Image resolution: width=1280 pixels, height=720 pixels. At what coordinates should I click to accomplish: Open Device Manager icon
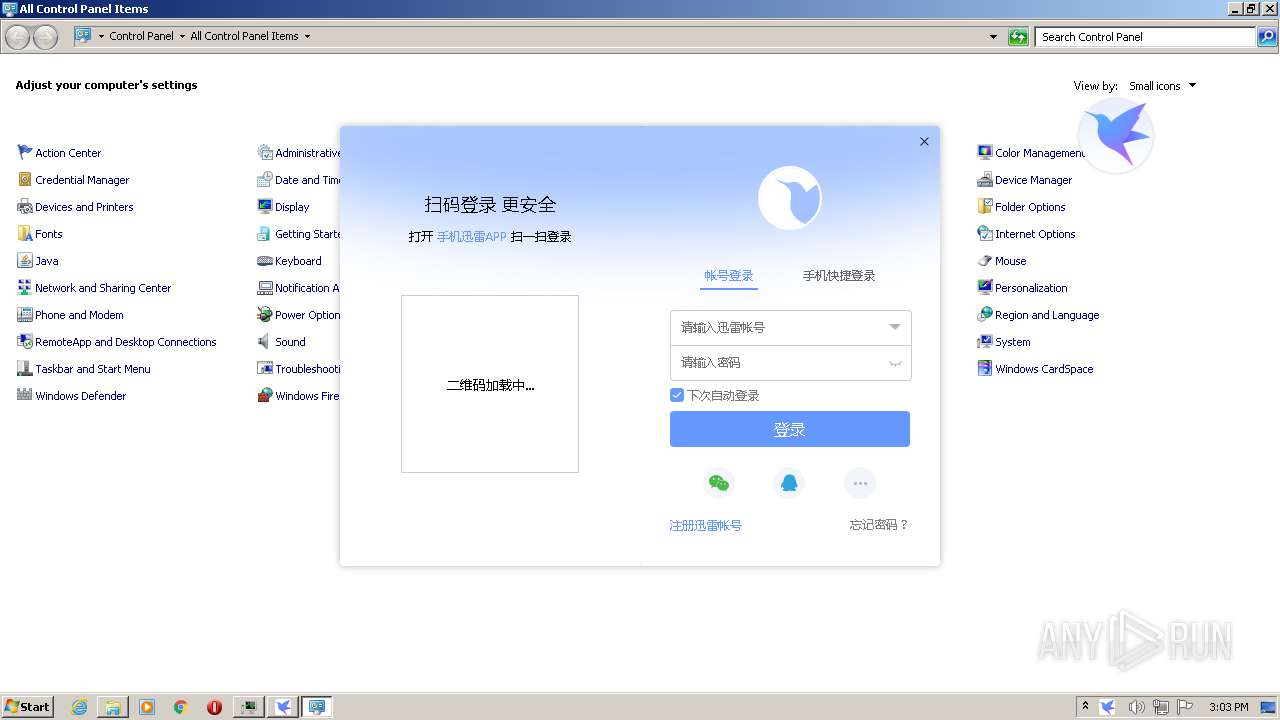[985, 179]
